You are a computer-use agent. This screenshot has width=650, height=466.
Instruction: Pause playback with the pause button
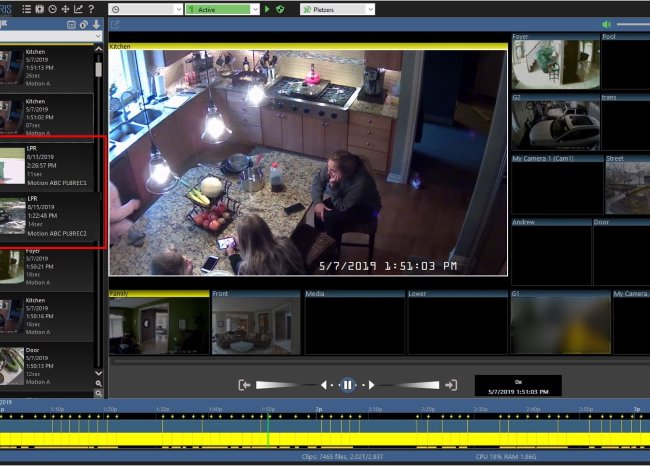348,385
